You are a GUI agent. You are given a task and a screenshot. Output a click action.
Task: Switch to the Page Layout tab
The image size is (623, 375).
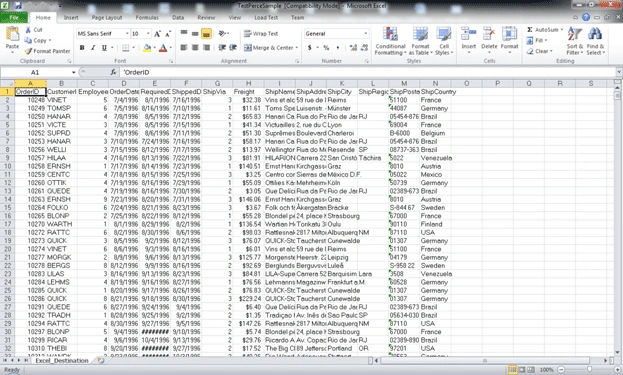coord(107,17)
